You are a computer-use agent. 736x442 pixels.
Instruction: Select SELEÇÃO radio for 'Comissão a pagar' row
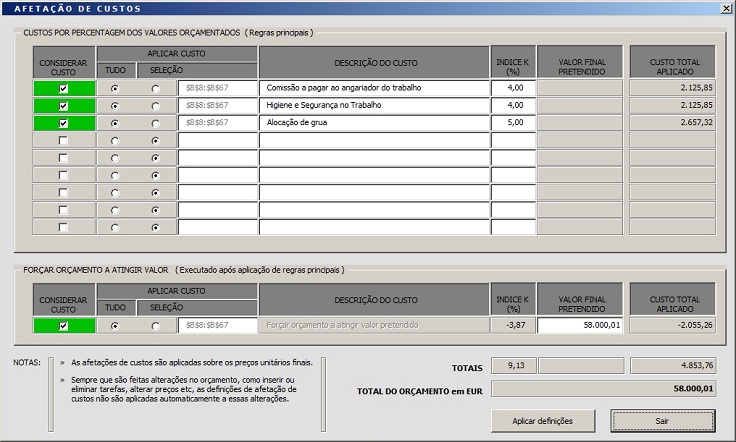155,89
